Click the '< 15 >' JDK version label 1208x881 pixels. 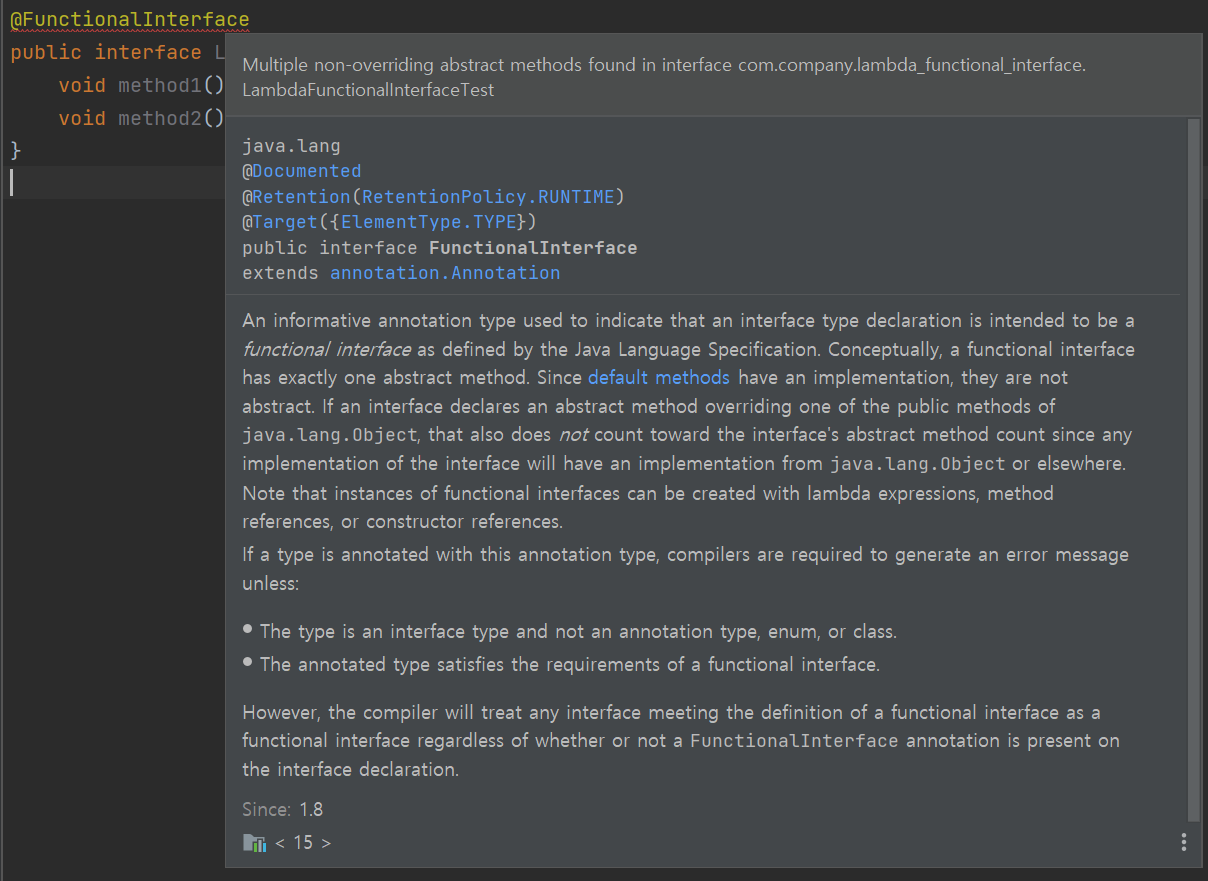click(x=303, y=843)
